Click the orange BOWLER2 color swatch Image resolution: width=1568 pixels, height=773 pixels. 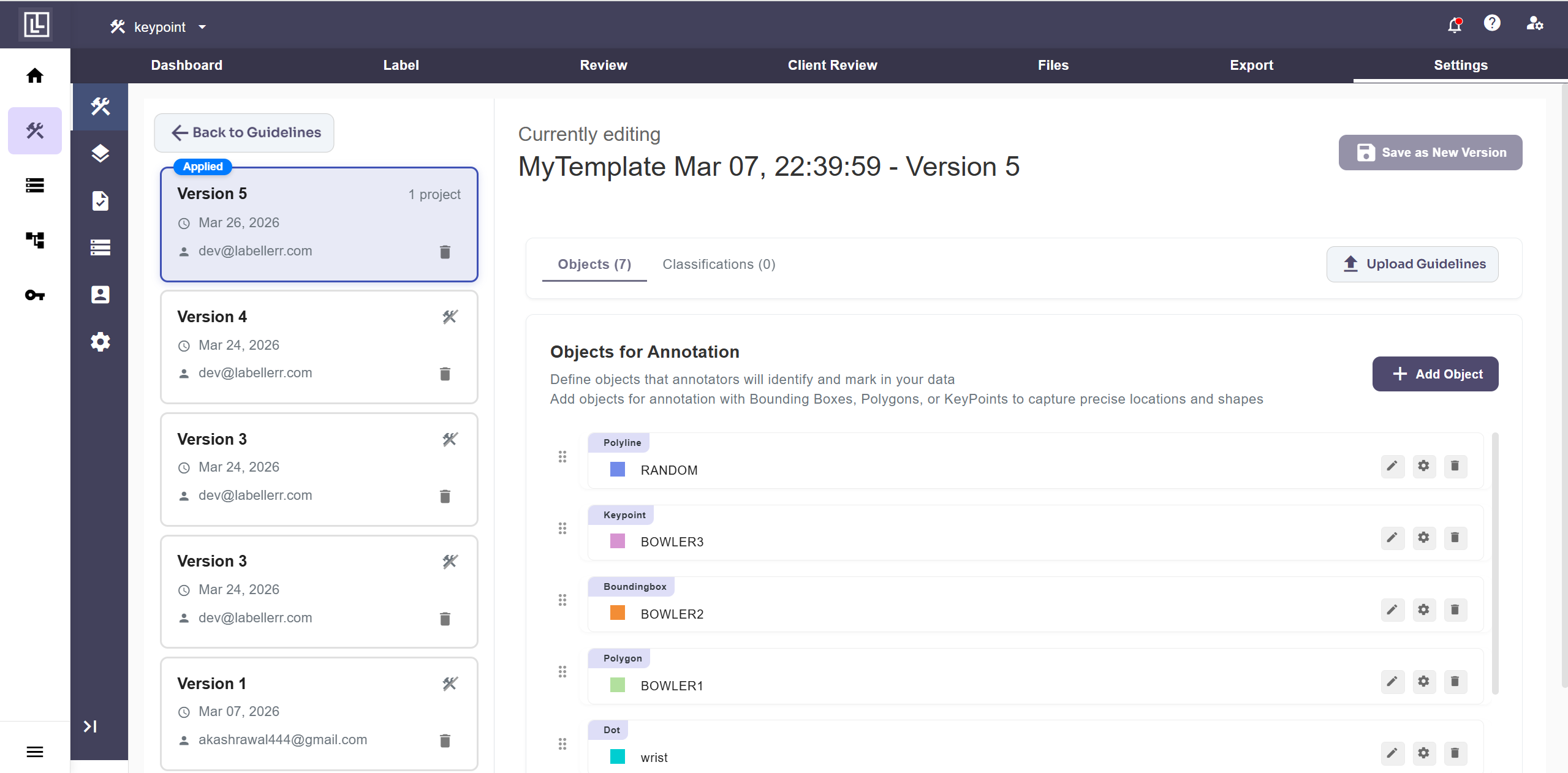coord(618,613)
